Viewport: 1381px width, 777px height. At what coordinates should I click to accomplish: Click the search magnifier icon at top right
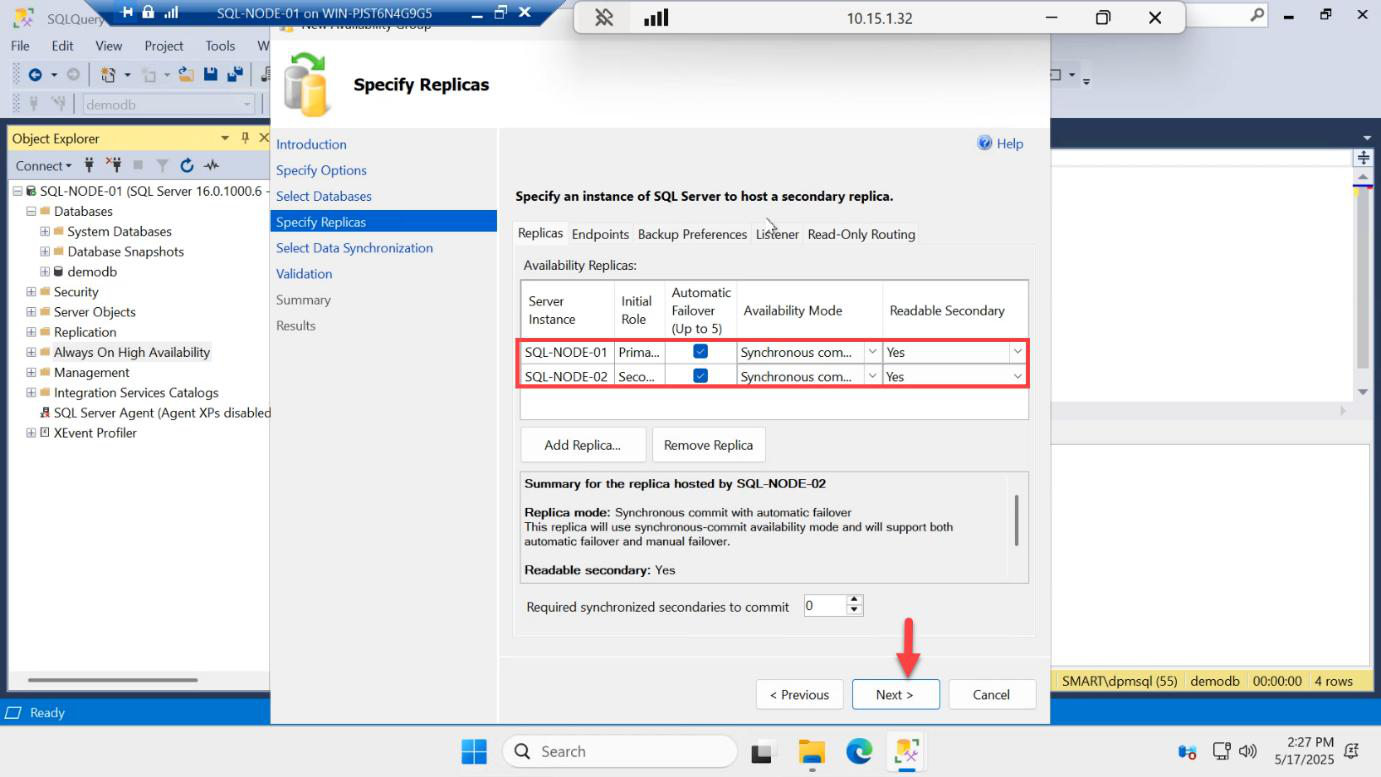point(1257,15)
